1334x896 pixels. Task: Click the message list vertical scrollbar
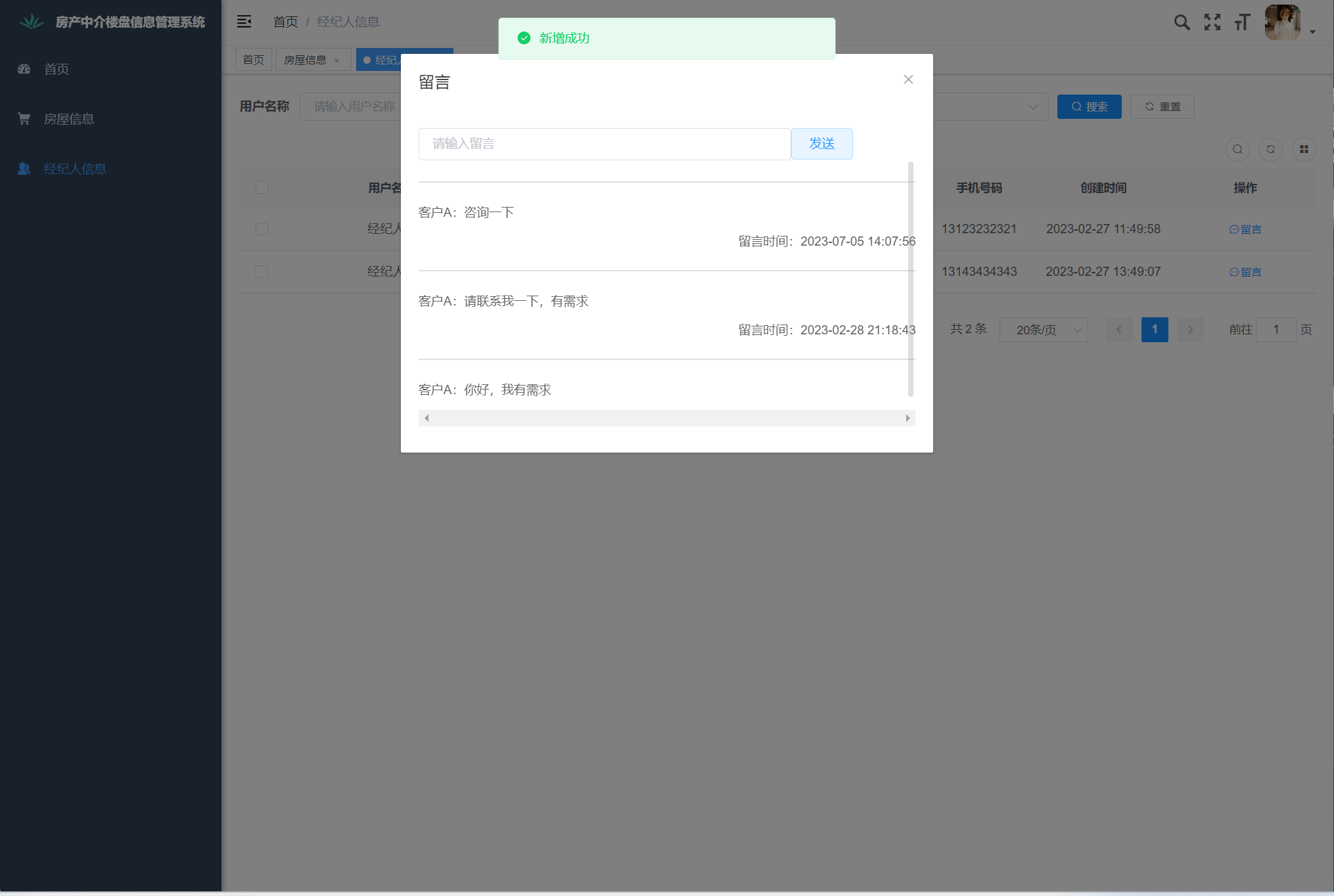pyautogui.click(x=910, y=279)
